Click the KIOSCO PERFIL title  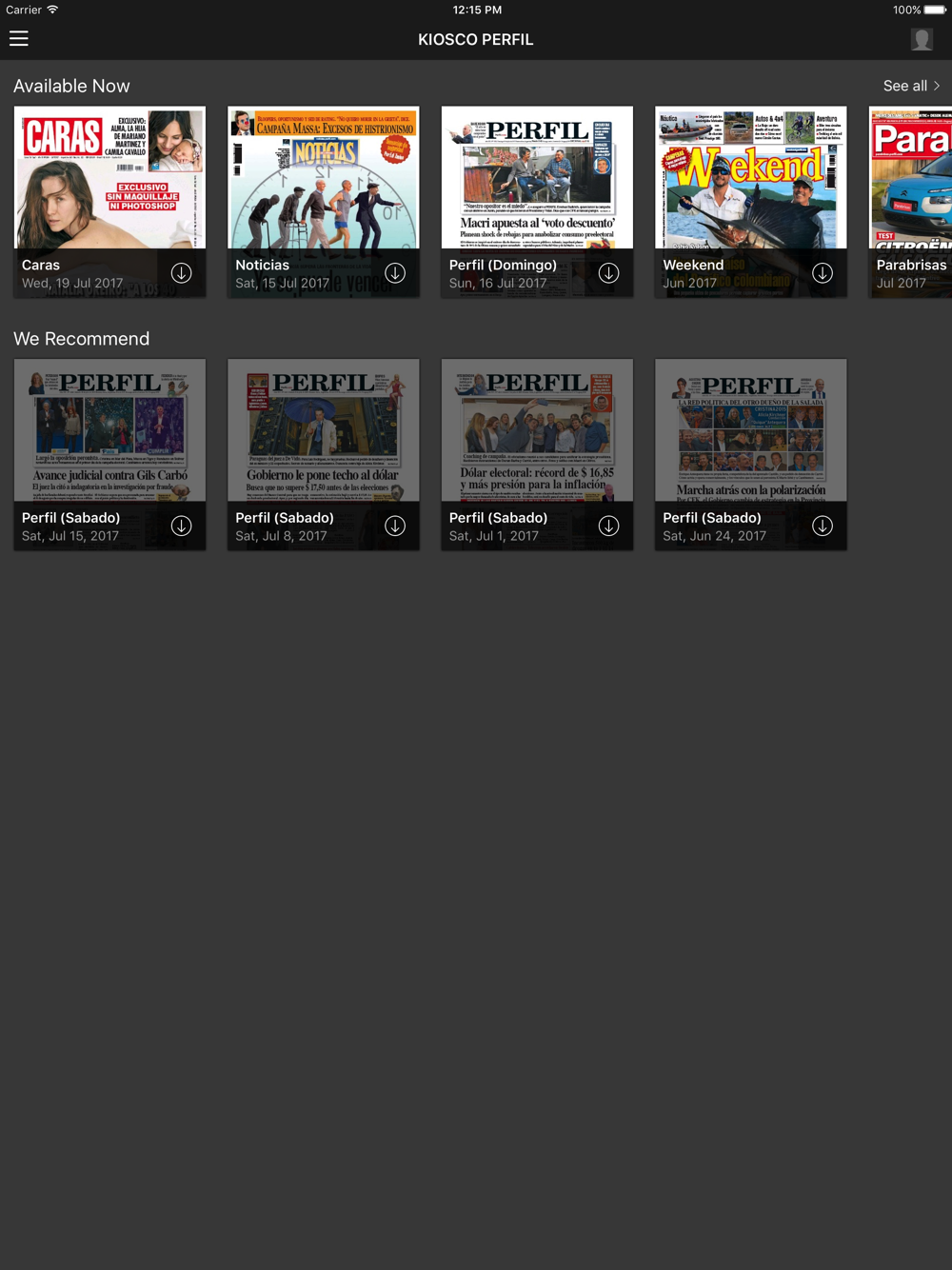pyautogui.click(x=476, y=39)
